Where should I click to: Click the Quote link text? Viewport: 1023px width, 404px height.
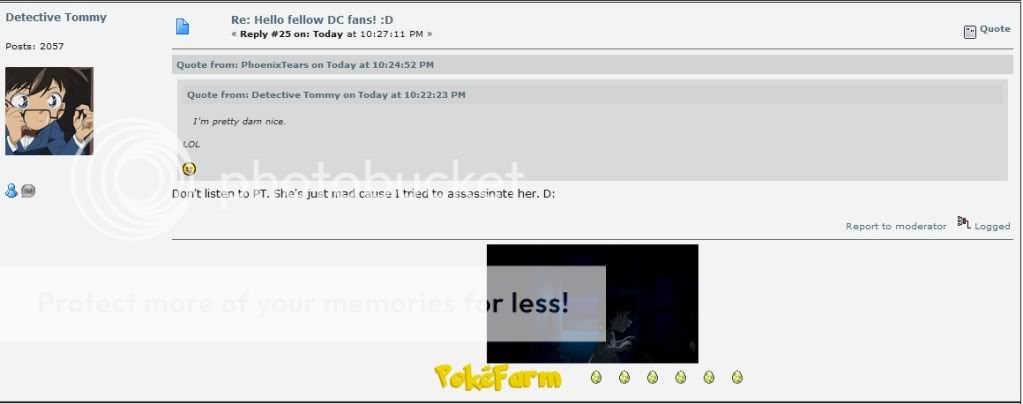coord(995,29)
